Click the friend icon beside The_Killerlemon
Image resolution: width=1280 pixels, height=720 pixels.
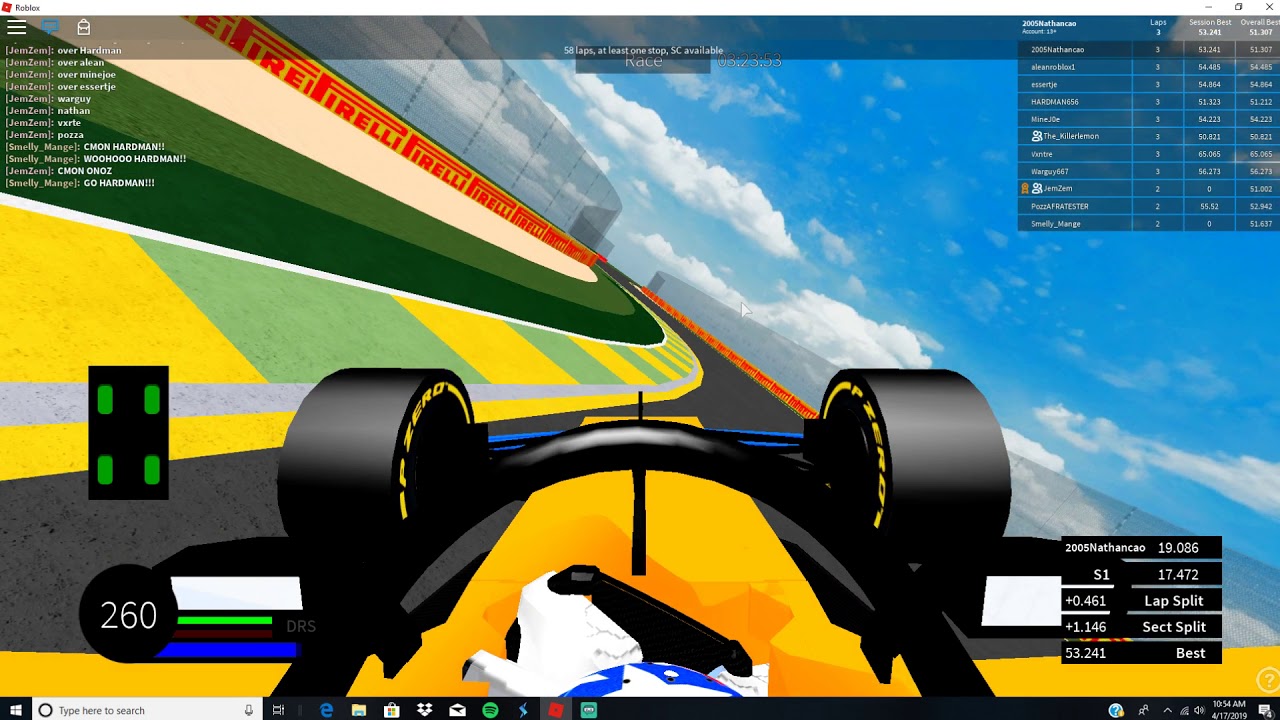pos(1037,136)
